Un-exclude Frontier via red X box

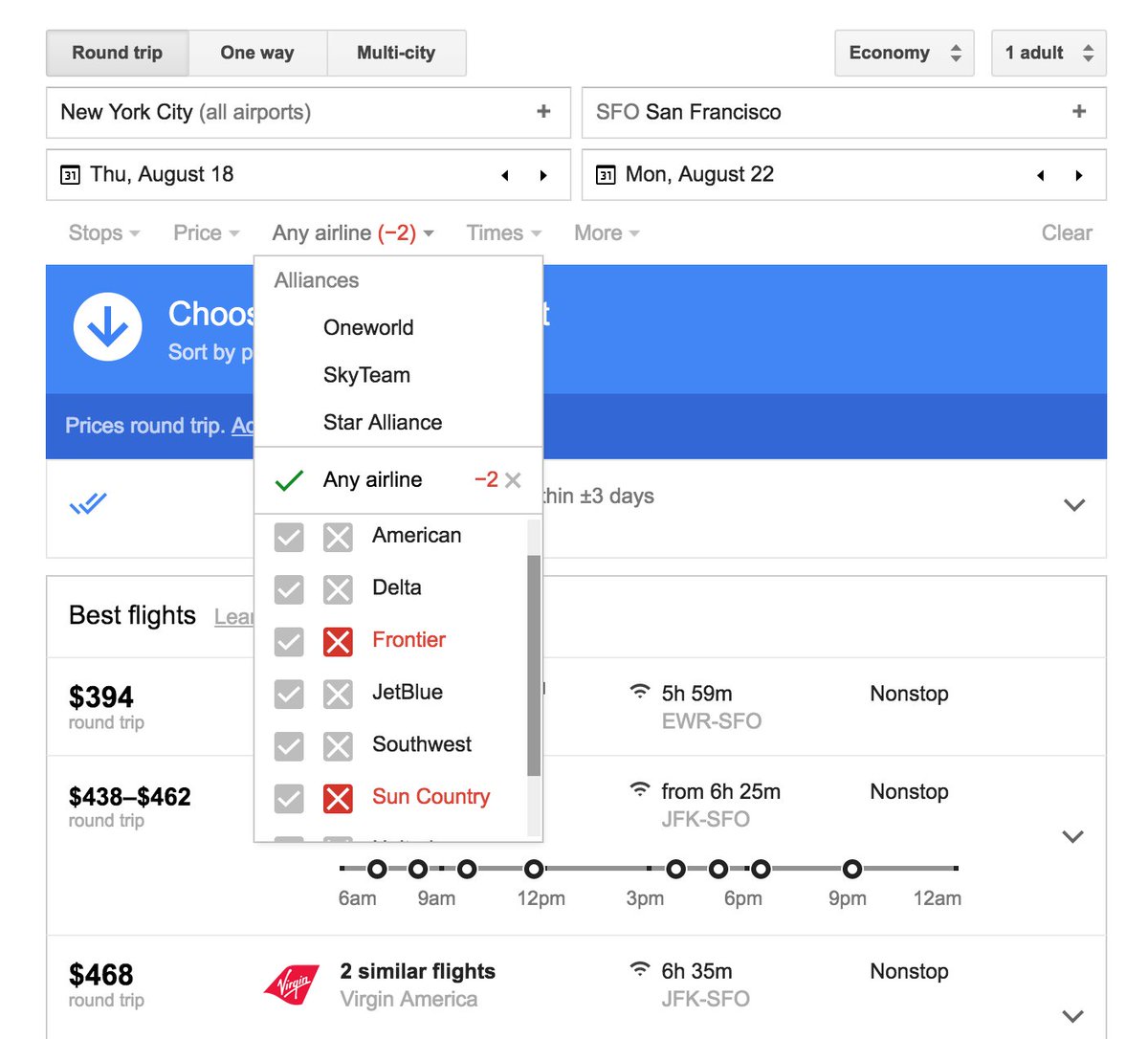[x=338, y=642]
